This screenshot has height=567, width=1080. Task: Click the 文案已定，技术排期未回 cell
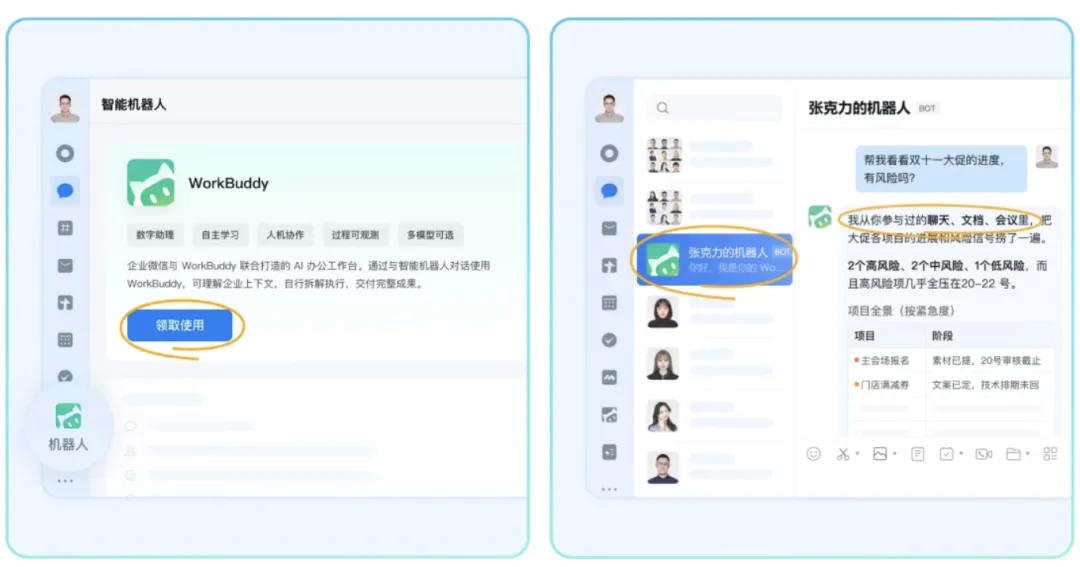(x=985, y=385)
